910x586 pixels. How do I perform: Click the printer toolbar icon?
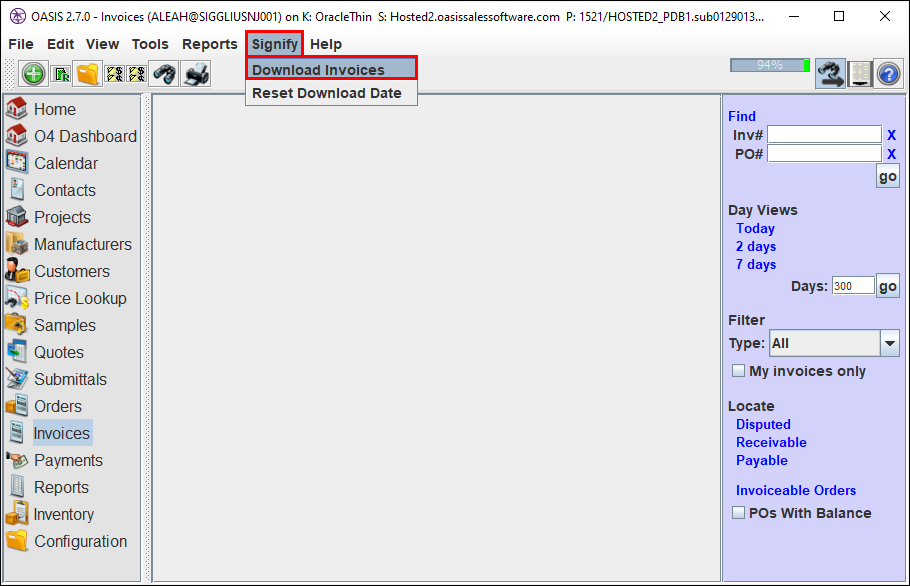(x=197, y=74)
